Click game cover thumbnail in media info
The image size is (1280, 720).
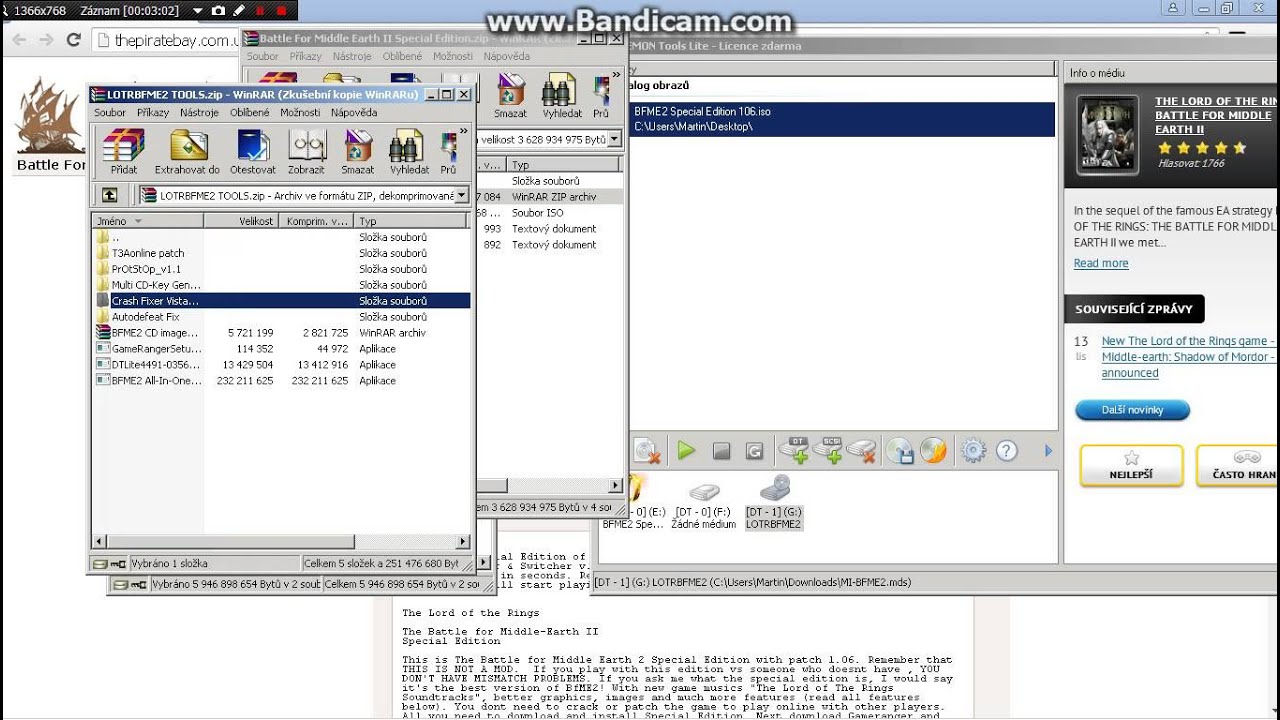(1107, 136)
